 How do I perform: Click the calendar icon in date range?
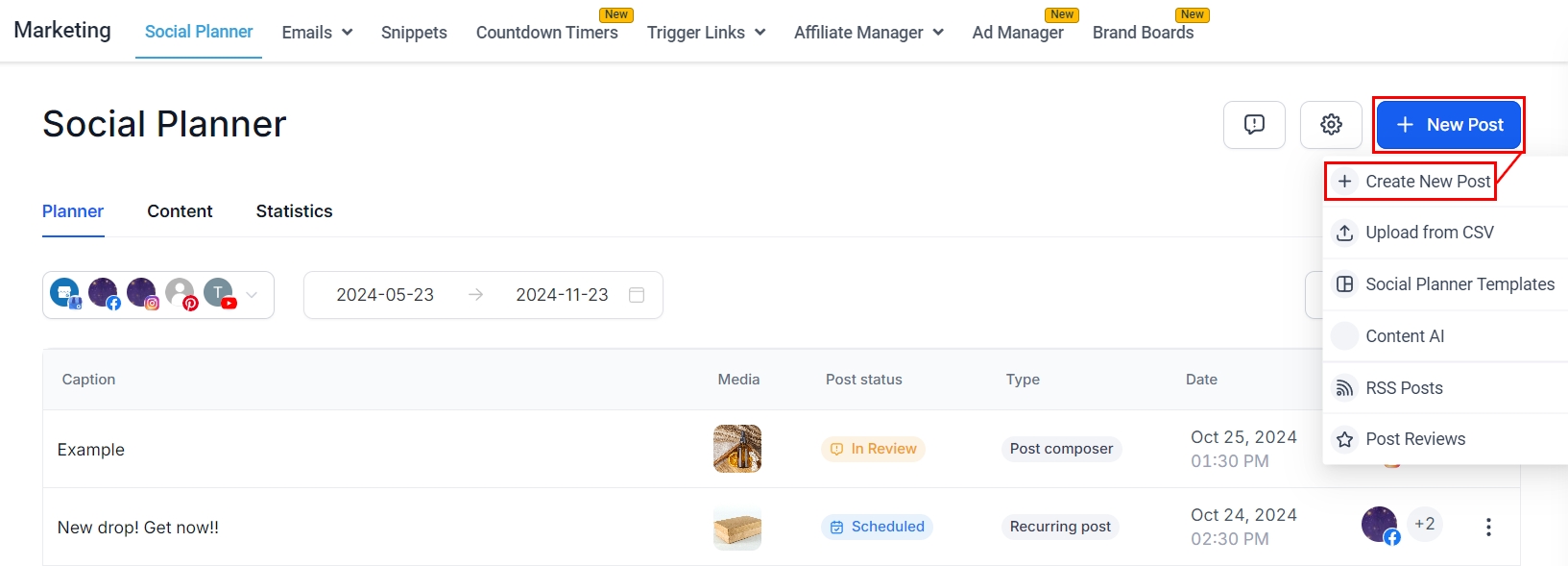point(636,295)
